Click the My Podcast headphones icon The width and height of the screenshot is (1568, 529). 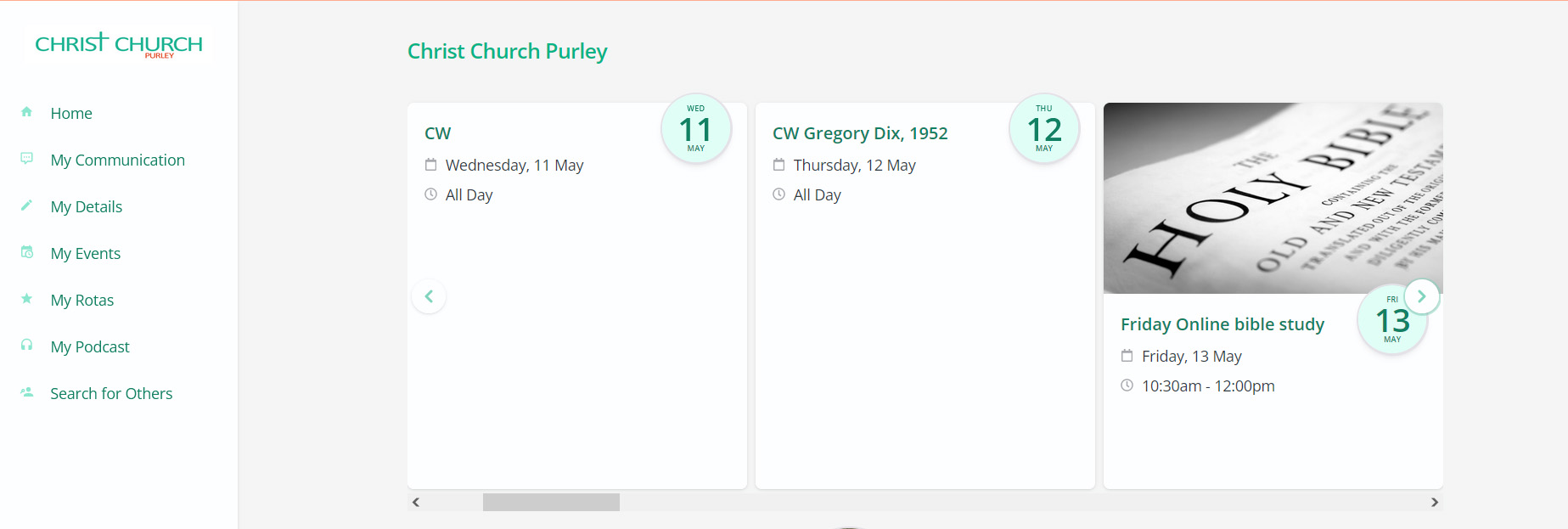tap(26, 346)
